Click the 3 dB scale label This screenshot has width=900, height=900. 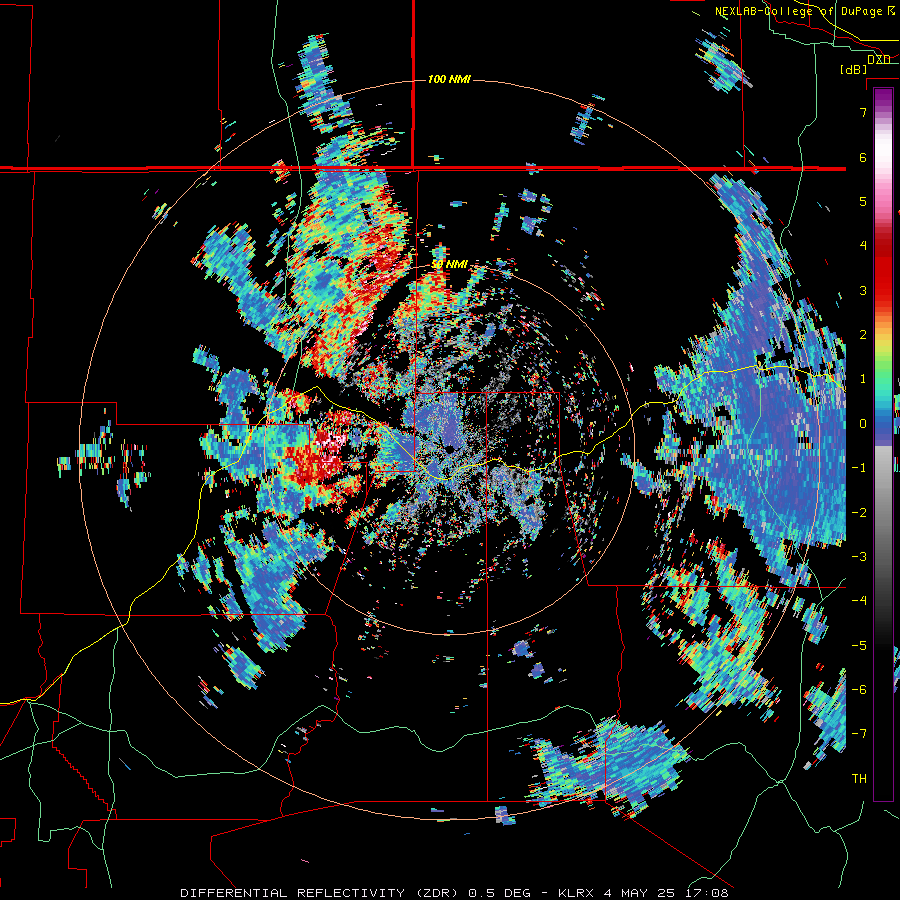(x=863, y=290)
